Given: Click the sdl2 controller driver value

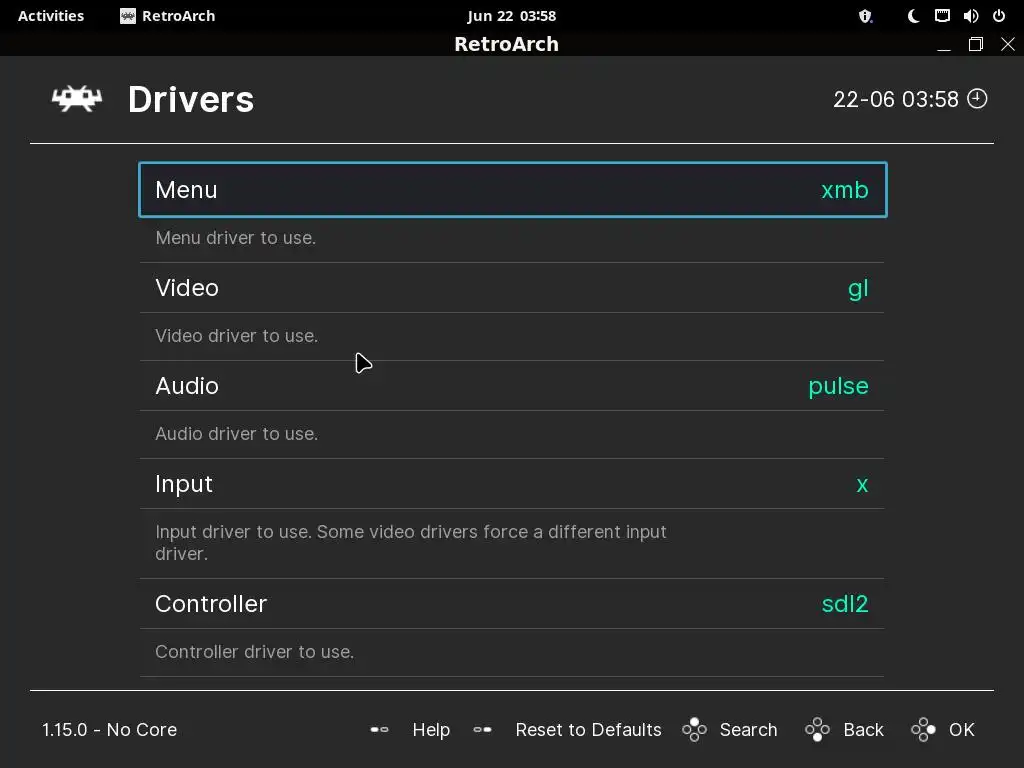Looking at the screenshot, I should [x=845, y=604].
